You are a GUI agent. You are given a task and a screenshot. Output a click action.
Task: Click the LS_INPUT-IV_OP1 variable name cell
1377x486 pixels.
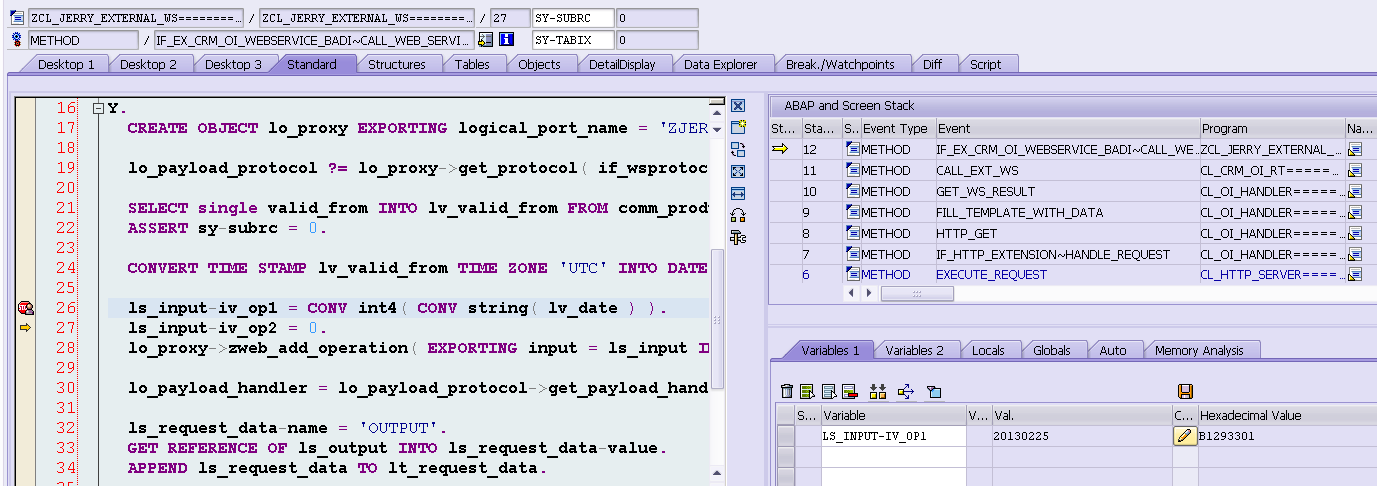[x=893, y=436]
